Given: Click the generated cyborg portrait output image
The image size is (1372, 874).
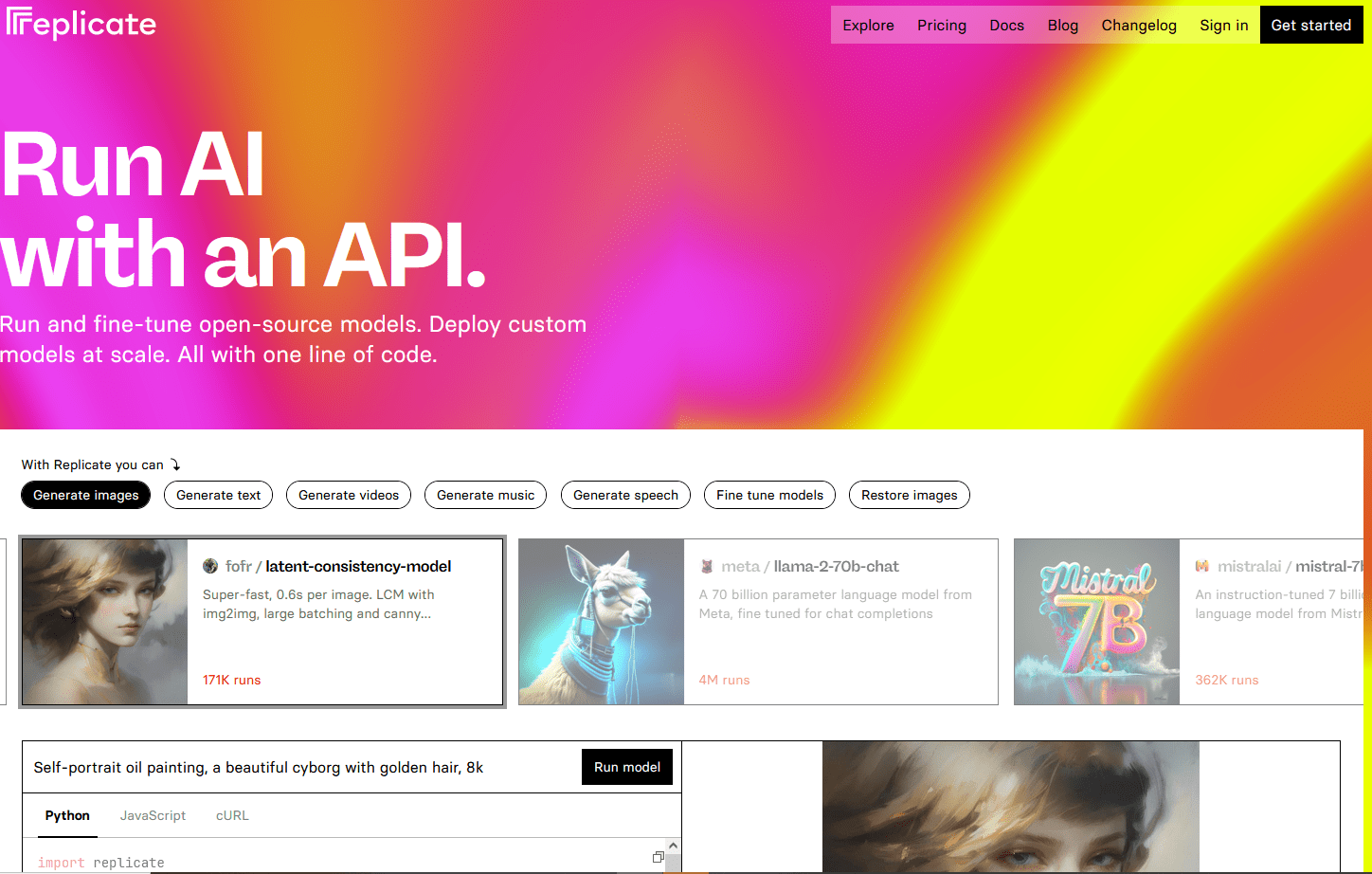Looking at the screenshot, I should 1011,807.
